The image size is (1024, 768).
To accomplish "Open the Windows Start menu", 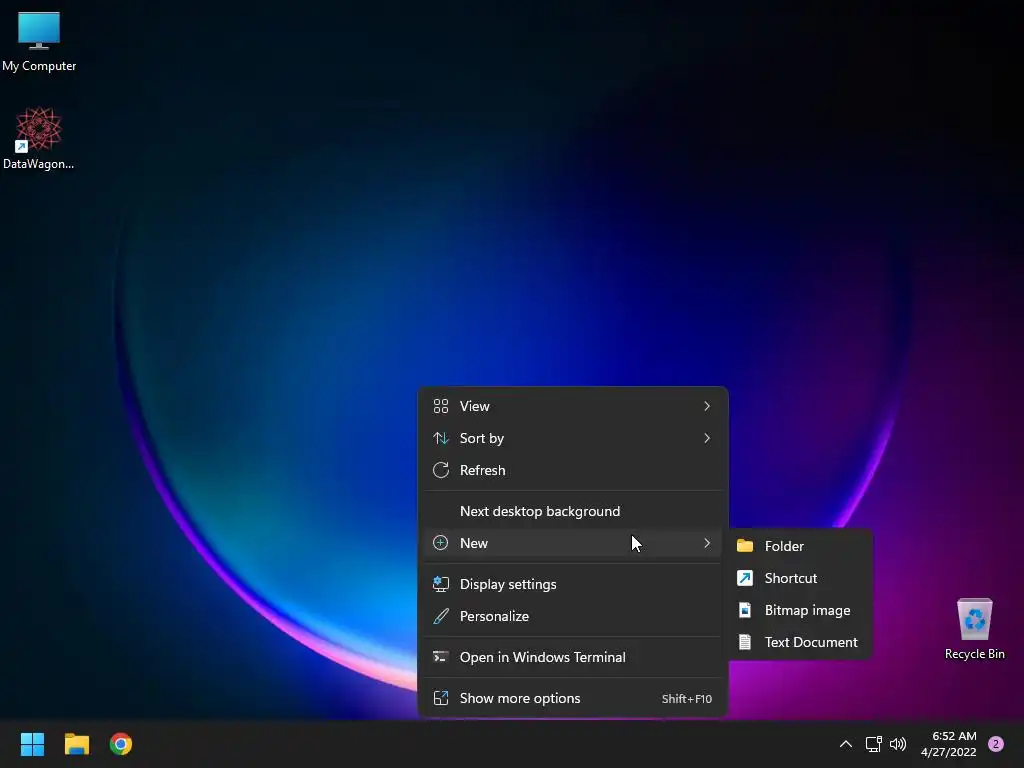I will 32,744.
